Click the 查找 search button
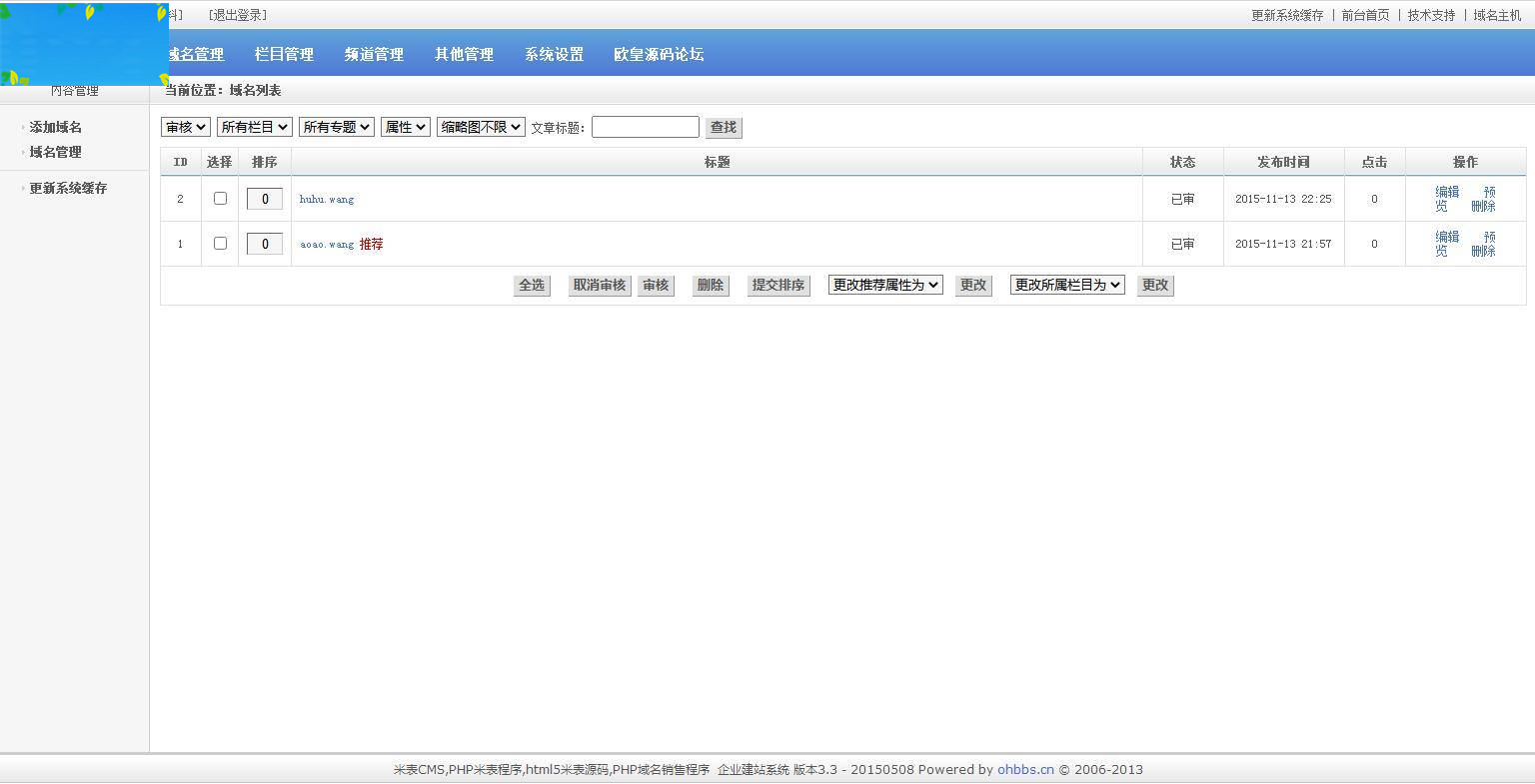Screen dimensions: 1535x784 (x=723, y=127)
